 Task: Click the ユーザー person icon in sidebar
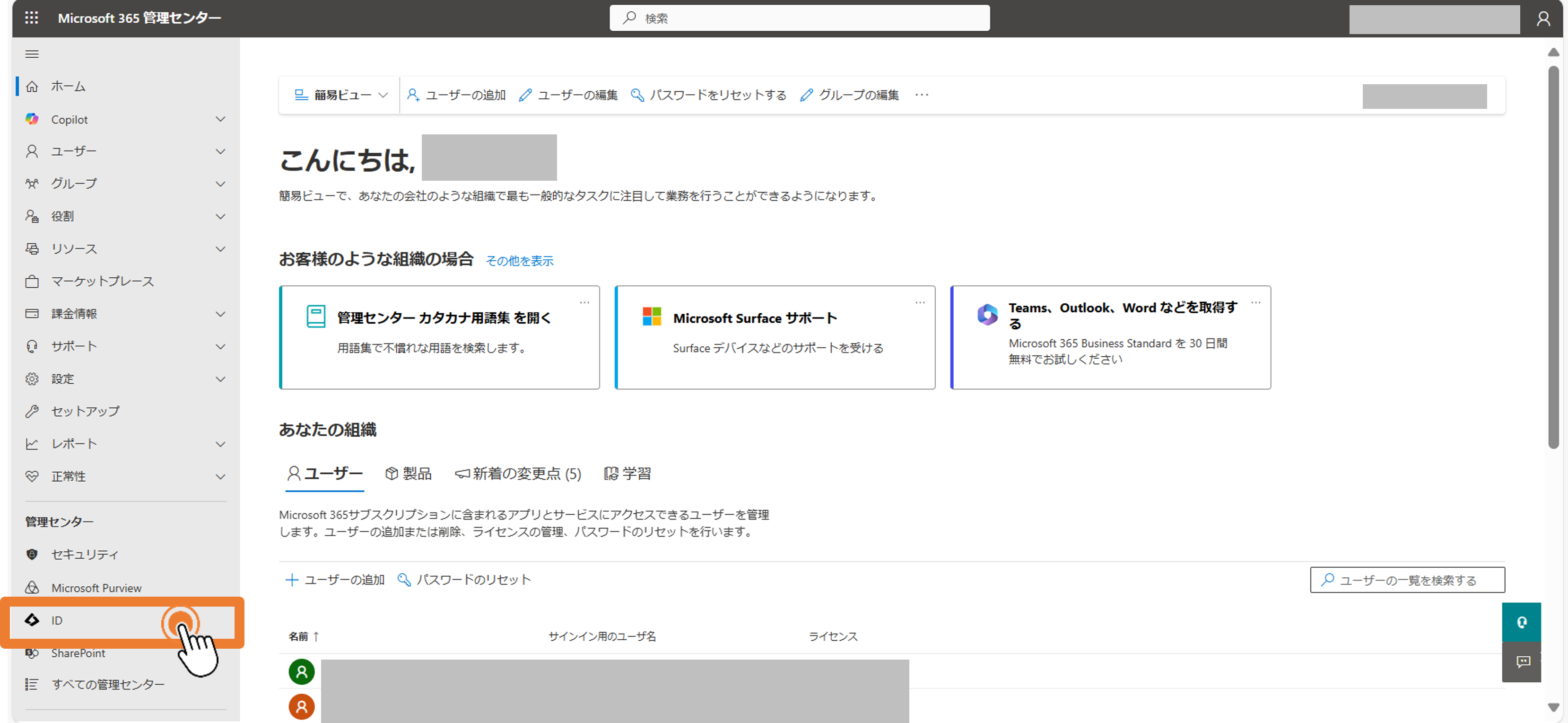(x=32, y=151)
